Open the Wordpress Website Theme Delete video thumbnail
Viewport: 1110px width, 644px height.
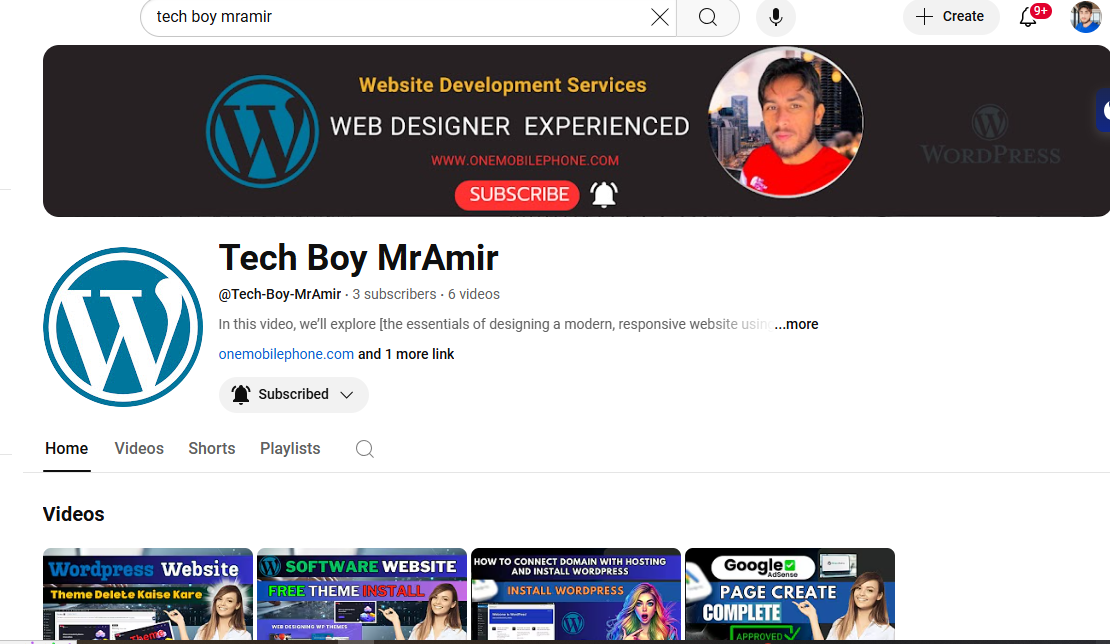(x=148, y=594)
